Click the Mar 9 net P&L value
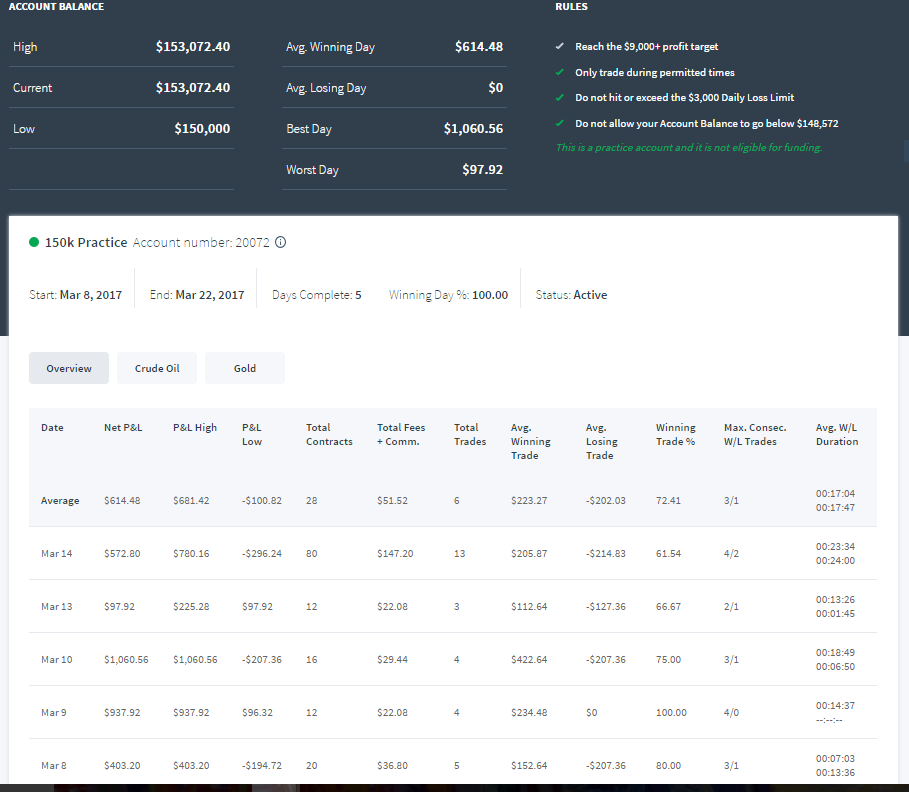Image resolution: width=909 pixels, height=792 pixels. [x=122, y=713]
